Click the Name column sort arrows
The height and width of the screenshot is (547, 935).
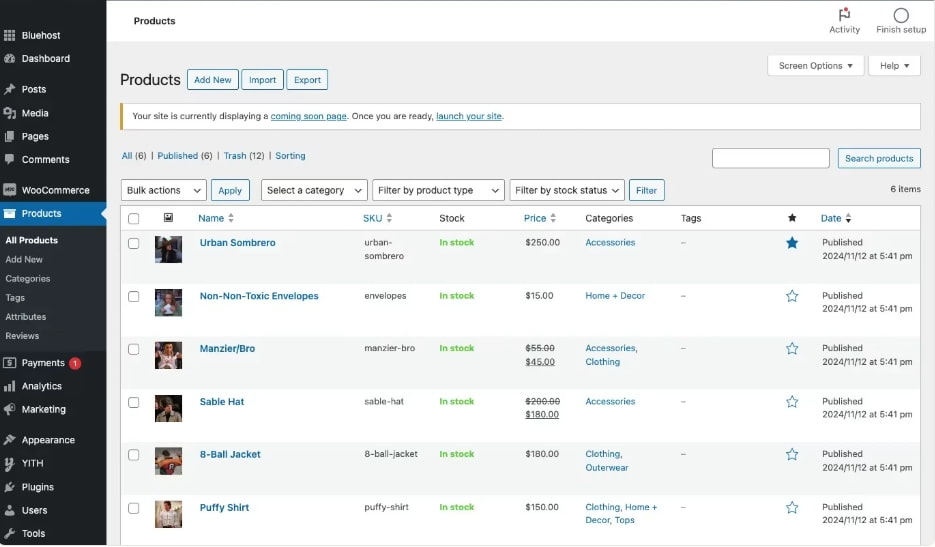tap(231, 218)
